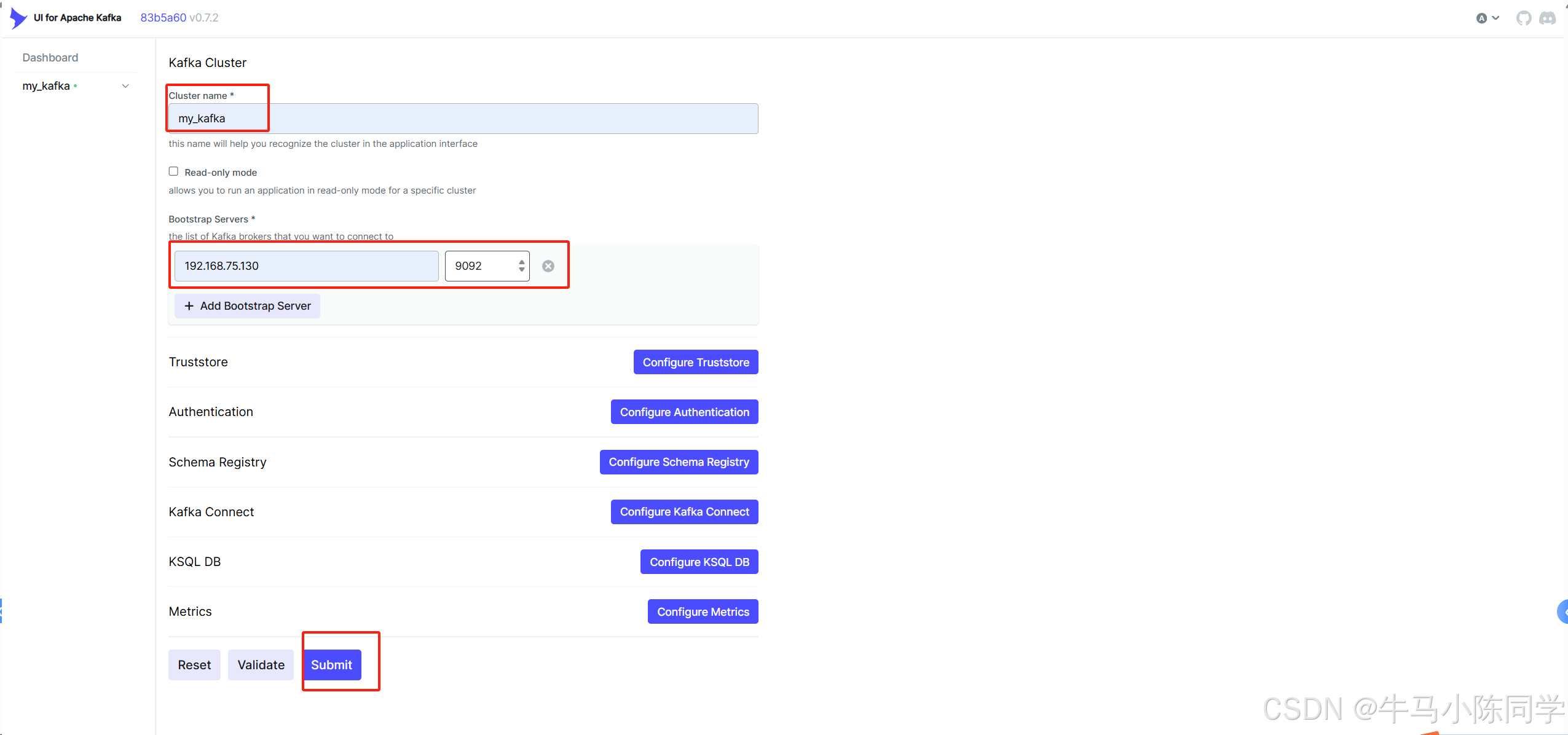
Task: Click the blue side widget at right edge
Action: [1562, 611]
